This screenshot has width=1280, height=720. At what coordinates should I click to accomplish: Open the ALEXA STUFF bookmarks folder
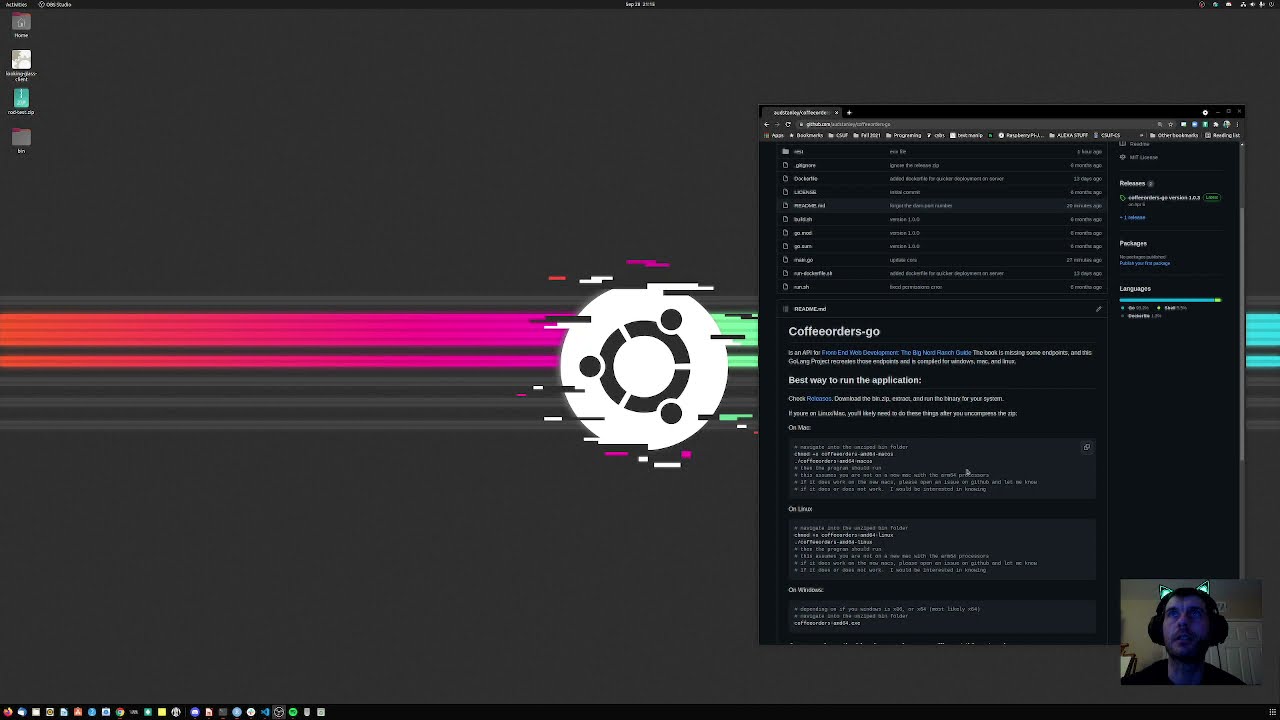1069,135
